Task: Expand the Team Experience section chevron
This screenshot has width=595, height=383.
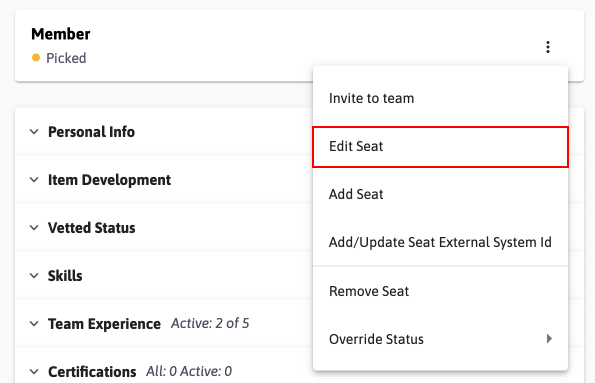Action: pyautogui.click(x=34, y=324)
